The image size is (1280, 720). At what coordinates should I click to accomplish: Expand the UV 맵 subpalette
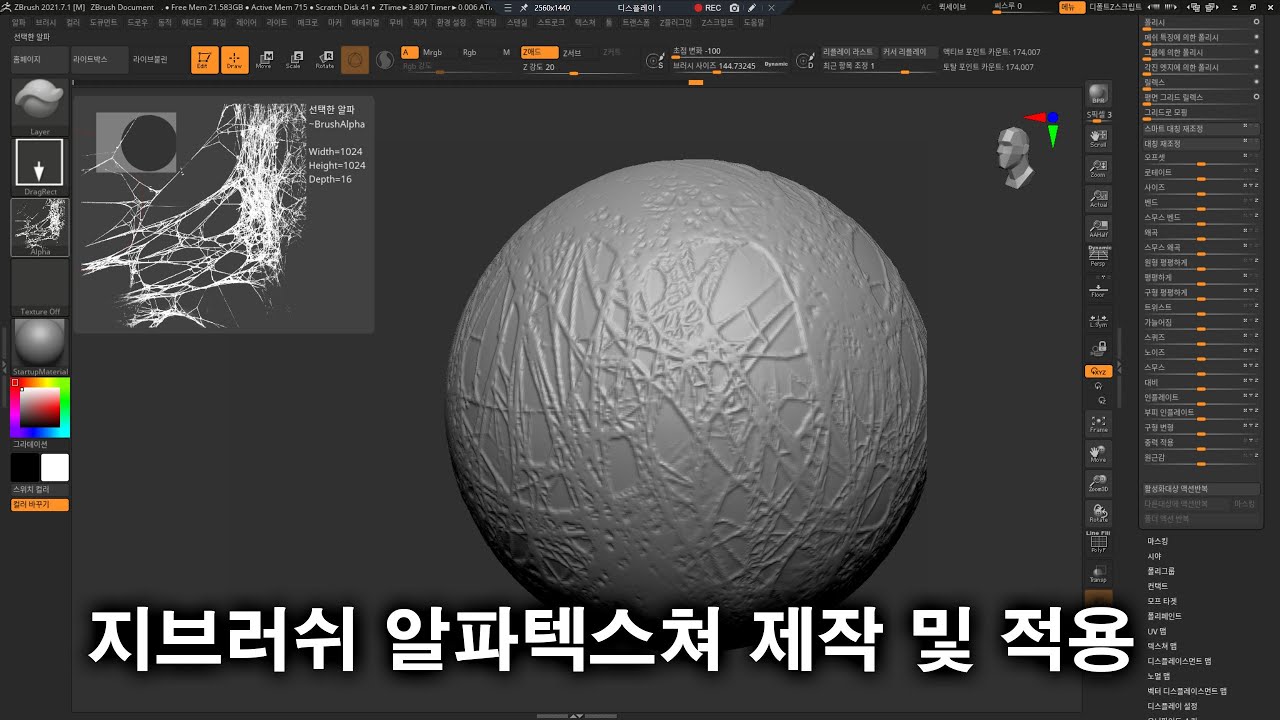[x=1157, y=631]
